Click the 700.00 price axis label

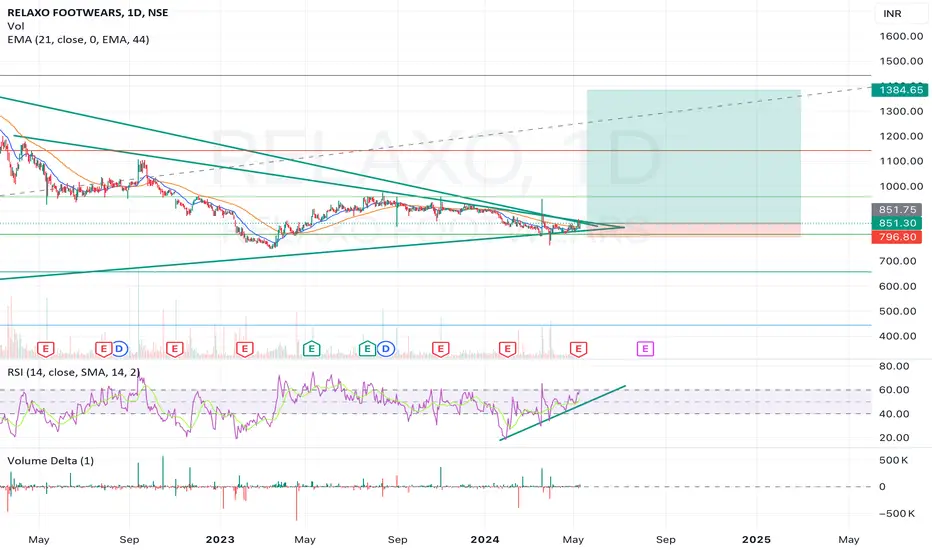point(898,260)
